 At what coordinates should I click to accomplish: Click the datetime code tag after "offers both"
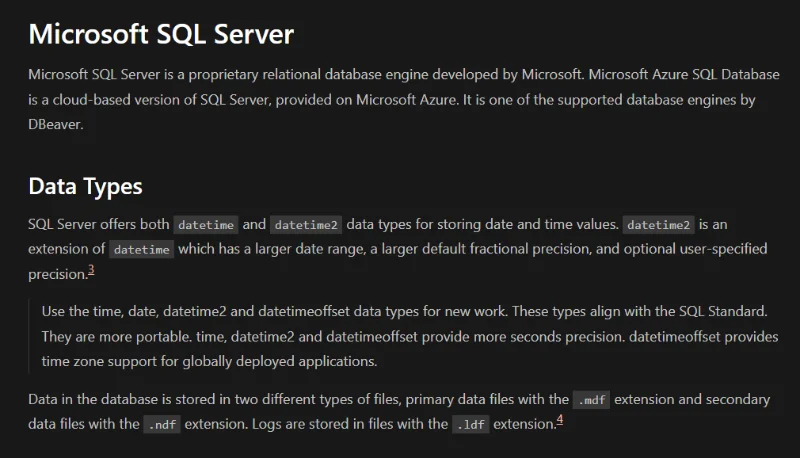tap(205, 225)
